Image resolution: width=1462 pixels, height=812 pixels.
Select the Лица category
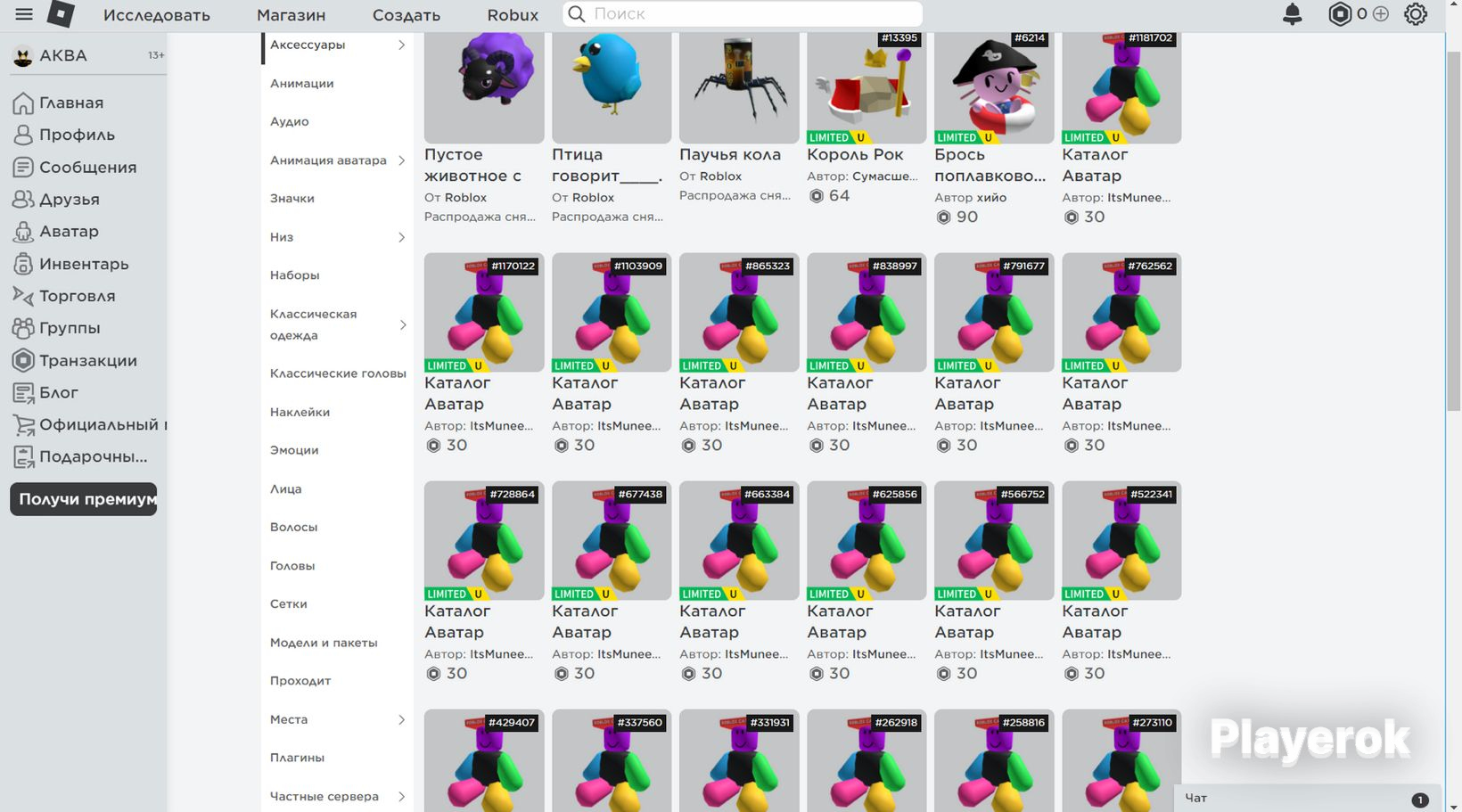click(x=286, y=488)
